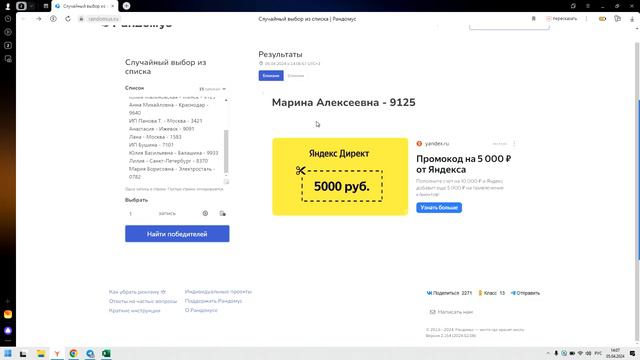Click the sidebar screenshot capture icon
640x360 pixels.
[8, 59]
